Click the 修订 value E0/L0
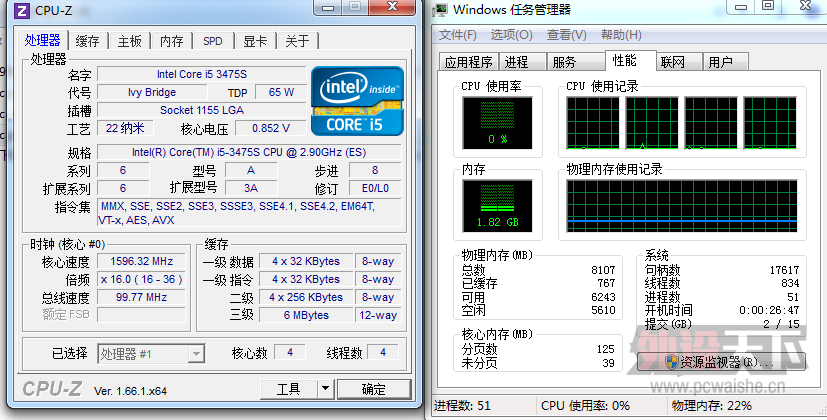The height and width of the screenshot is (420, 827). 375,188
